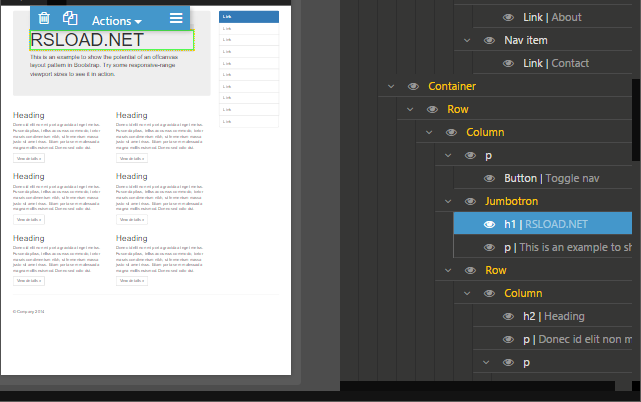The image size is (641, 402).
Task: Click the '© Company 2014' footer text in preview
Action: pyautogui.click(x=29, y=312)
